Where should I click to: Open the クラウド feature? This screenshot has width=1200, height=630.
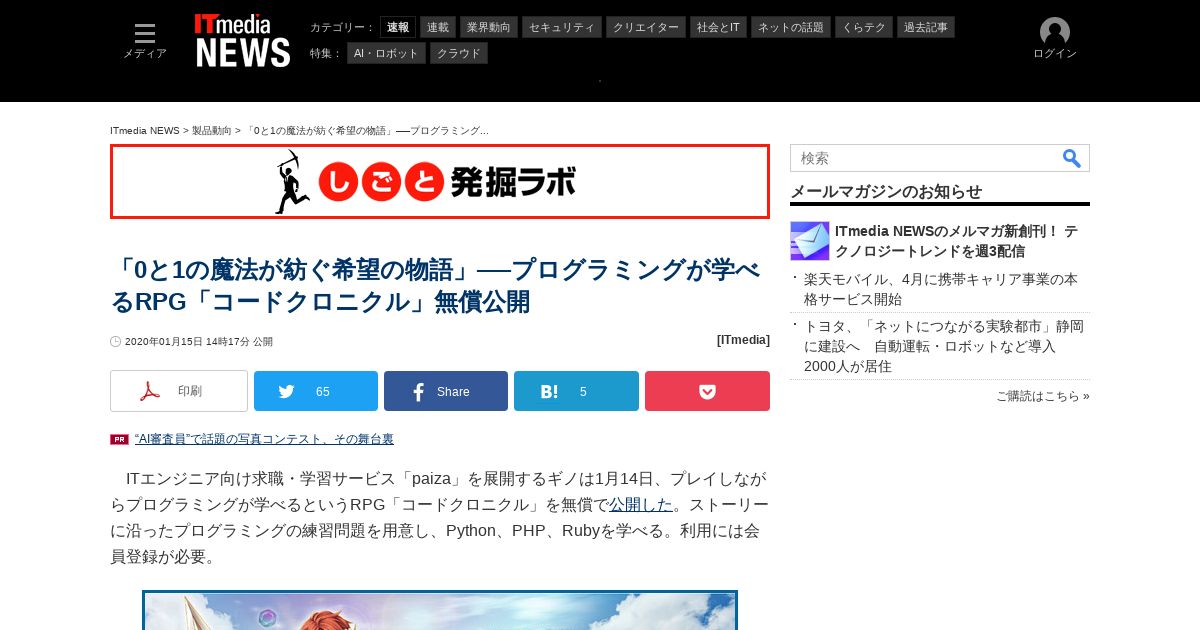click(x=459, y=53)
